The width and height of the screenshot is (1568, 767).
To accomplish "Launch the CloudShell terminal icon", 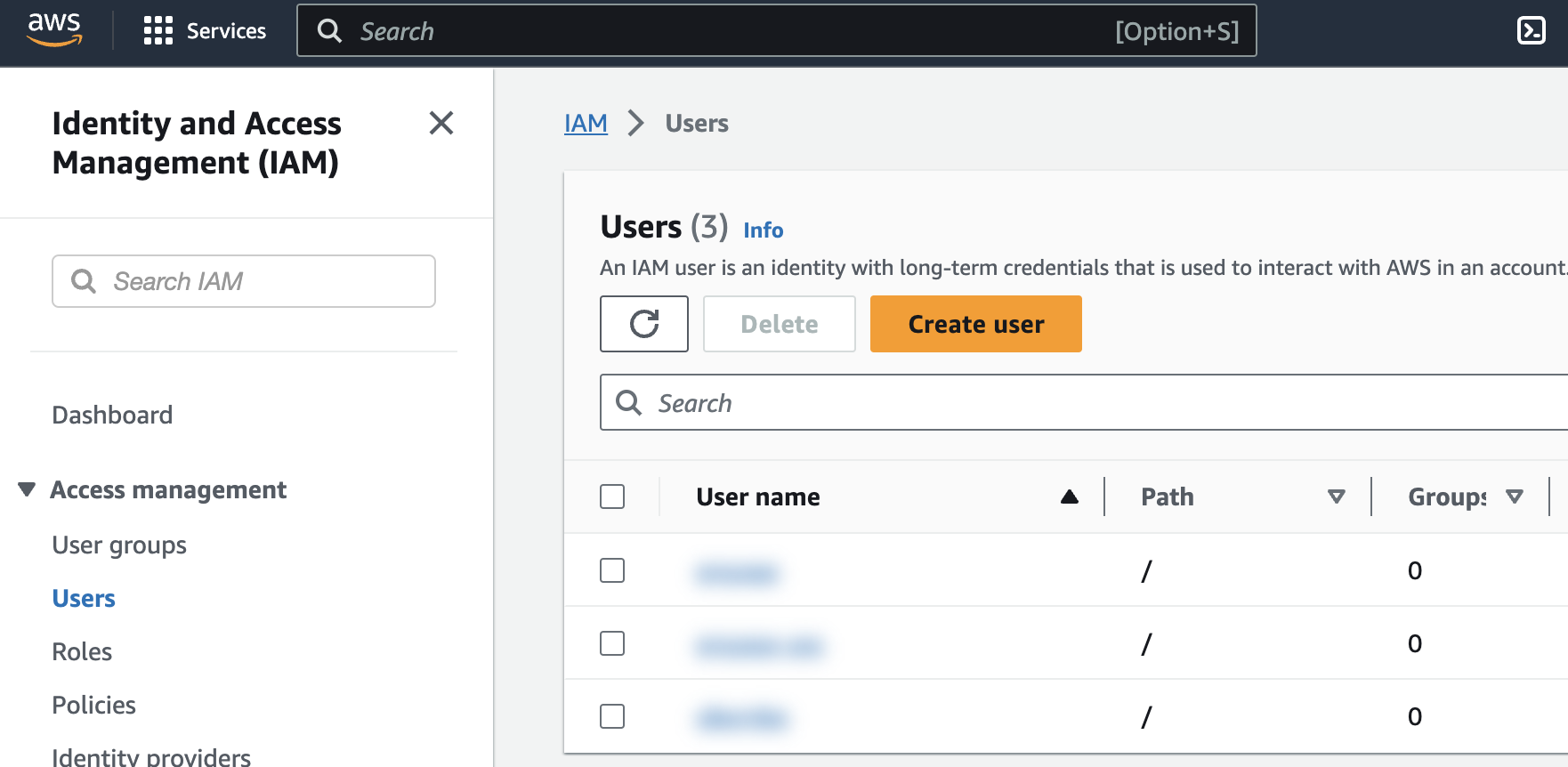I will 1531,31.
